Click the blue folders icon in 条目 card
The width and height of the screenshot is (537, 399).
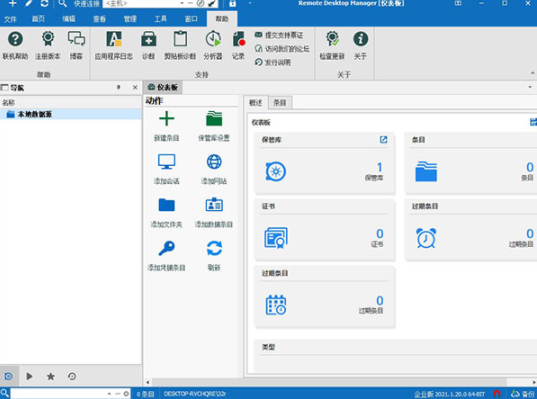pos(426,171)
